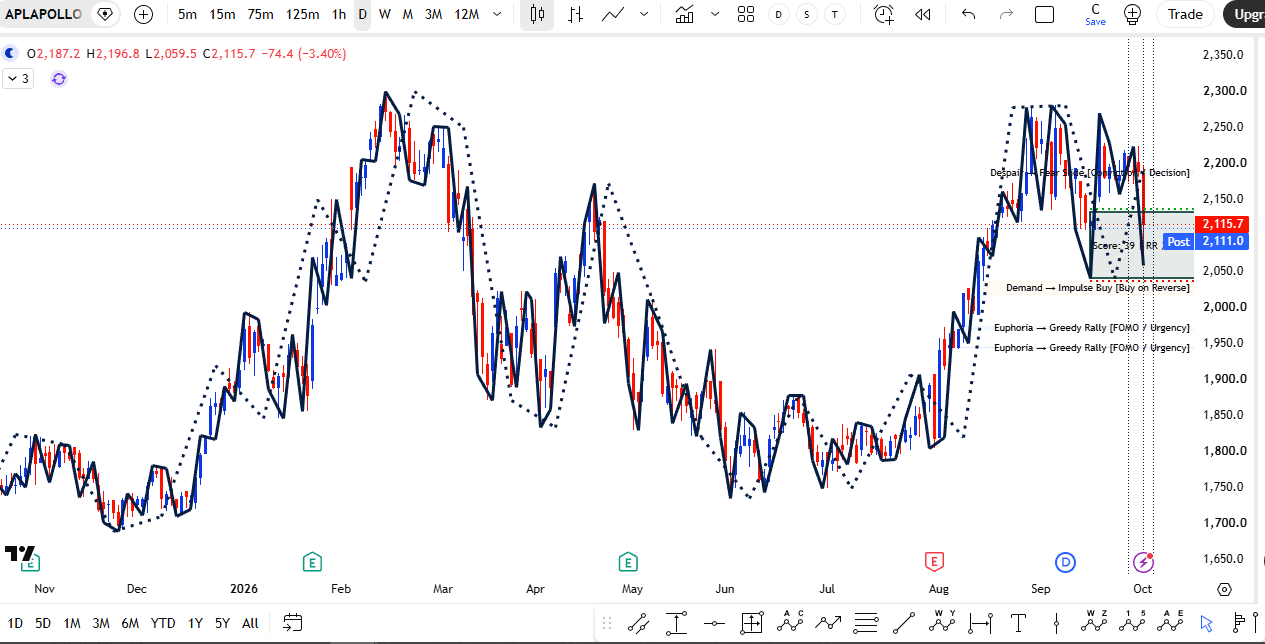Viewport: 1265px width, 644px height.
Task: Select the 125m interval
Action: tap(302, 14)
